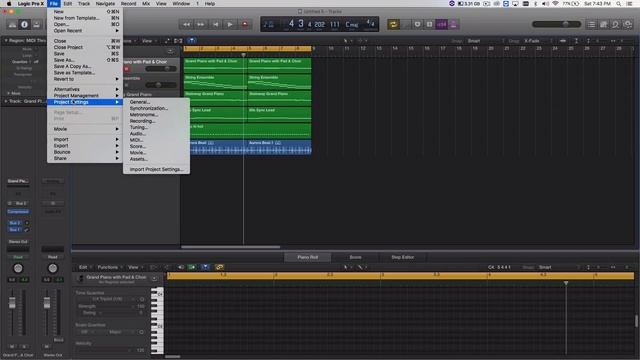Choose Save As... from File menu
The image size is (640, 360).
point(85,60)
